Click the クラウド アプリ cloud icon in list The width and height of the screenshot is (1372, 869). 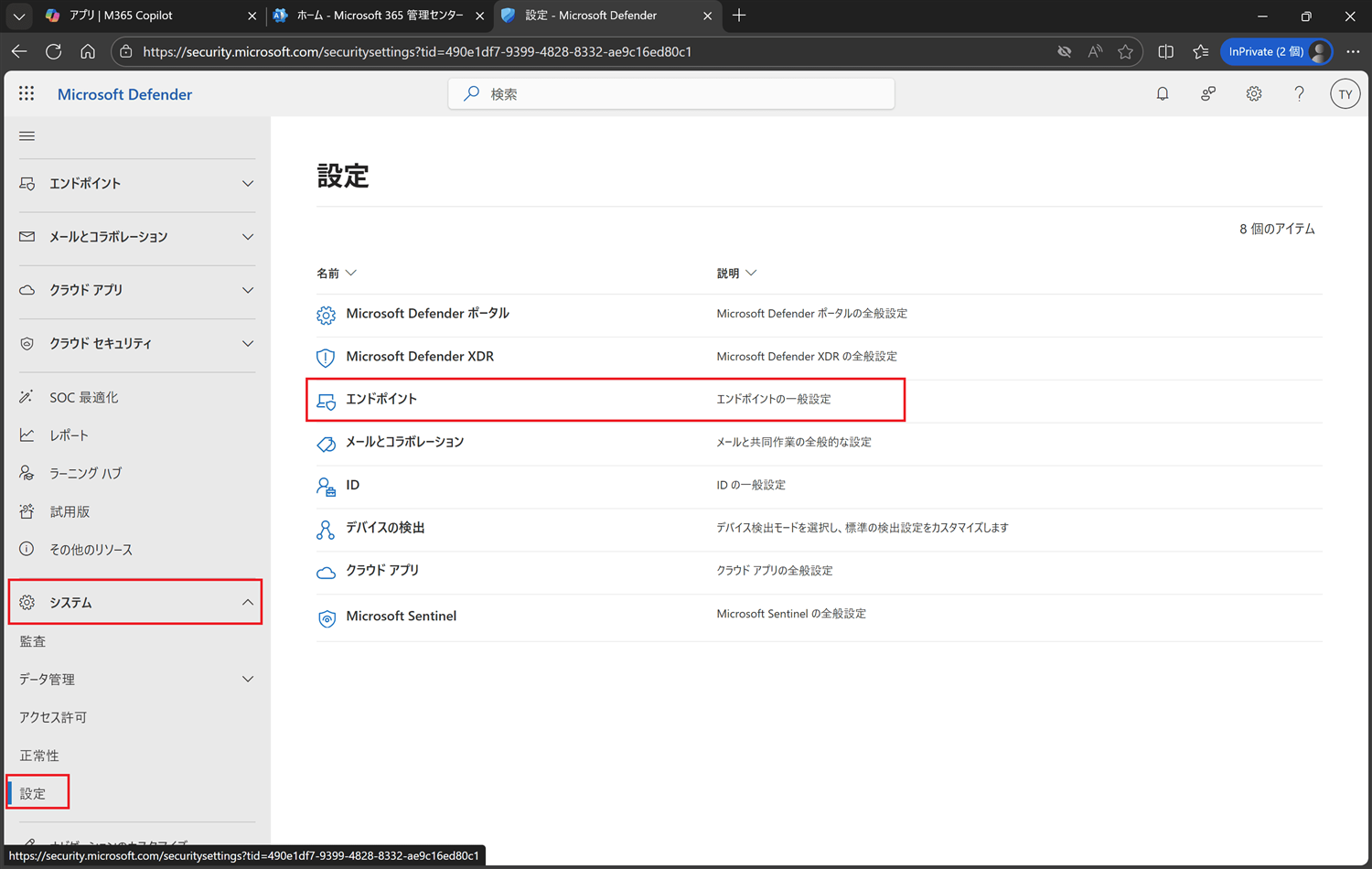(x=326, y=573)
